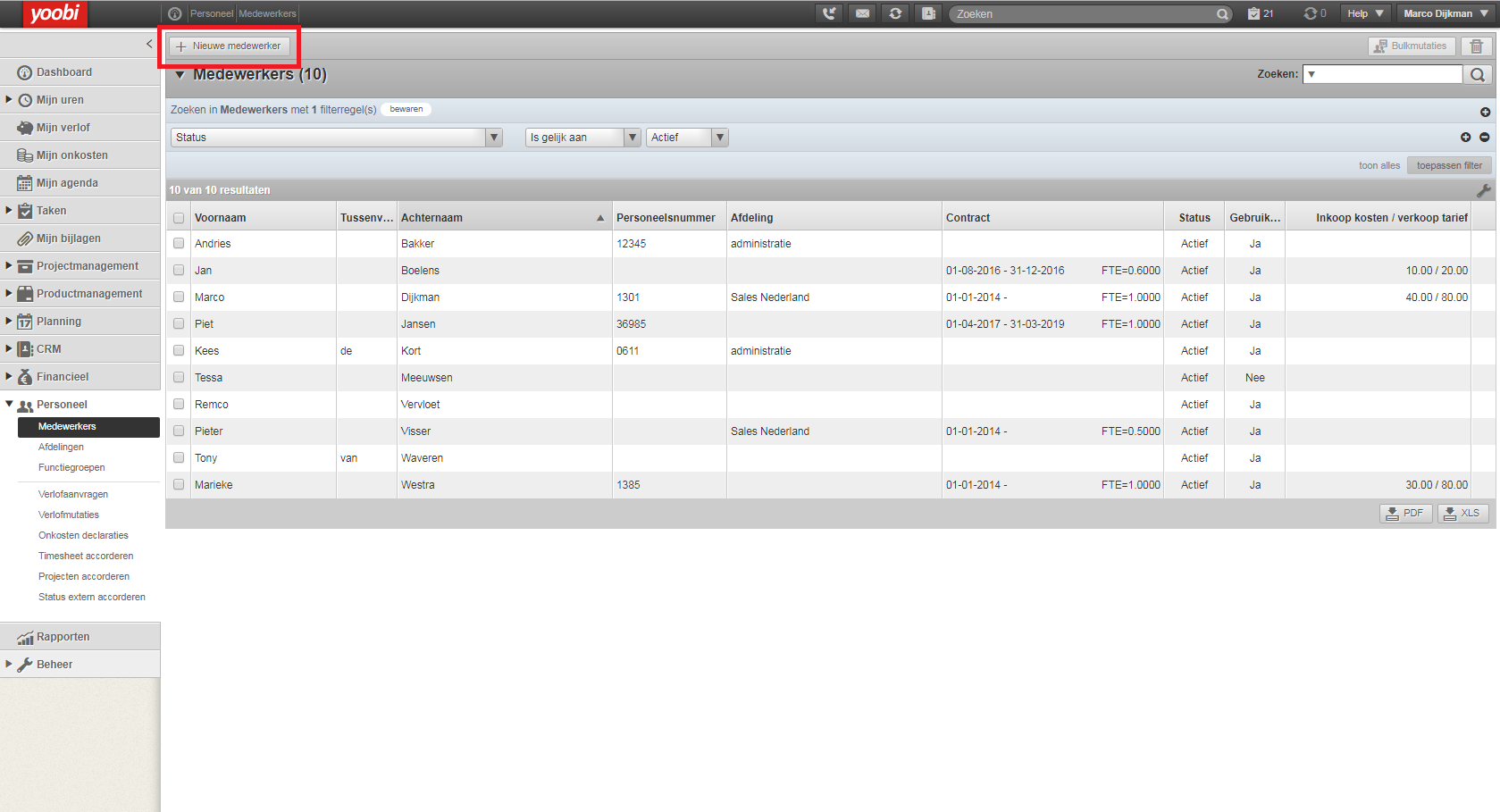This screenshot has height=812, width=1500.
Task: Click the search magnifier beside the Zoeken field
Action: click(1478, 74)
